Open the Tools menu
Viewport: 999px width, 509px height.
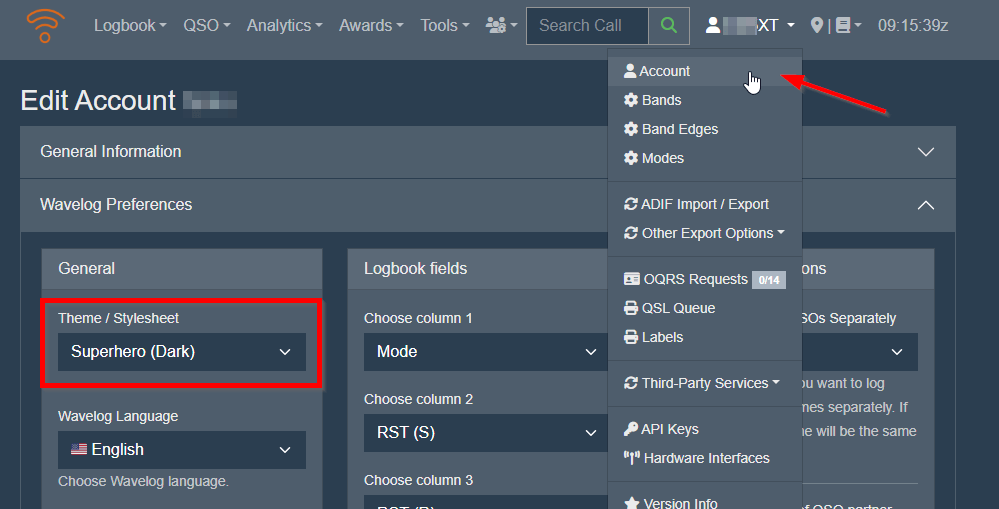[x=445, y=25]
